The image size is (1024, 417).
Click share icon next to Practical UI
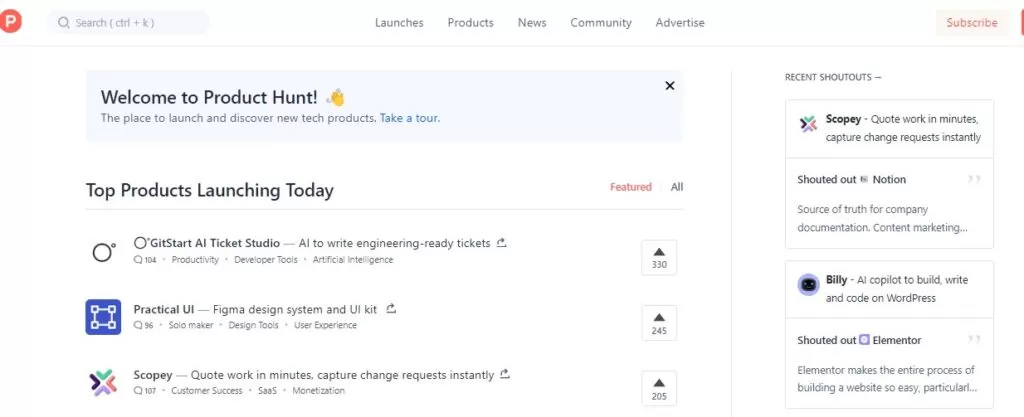[391, 308]
